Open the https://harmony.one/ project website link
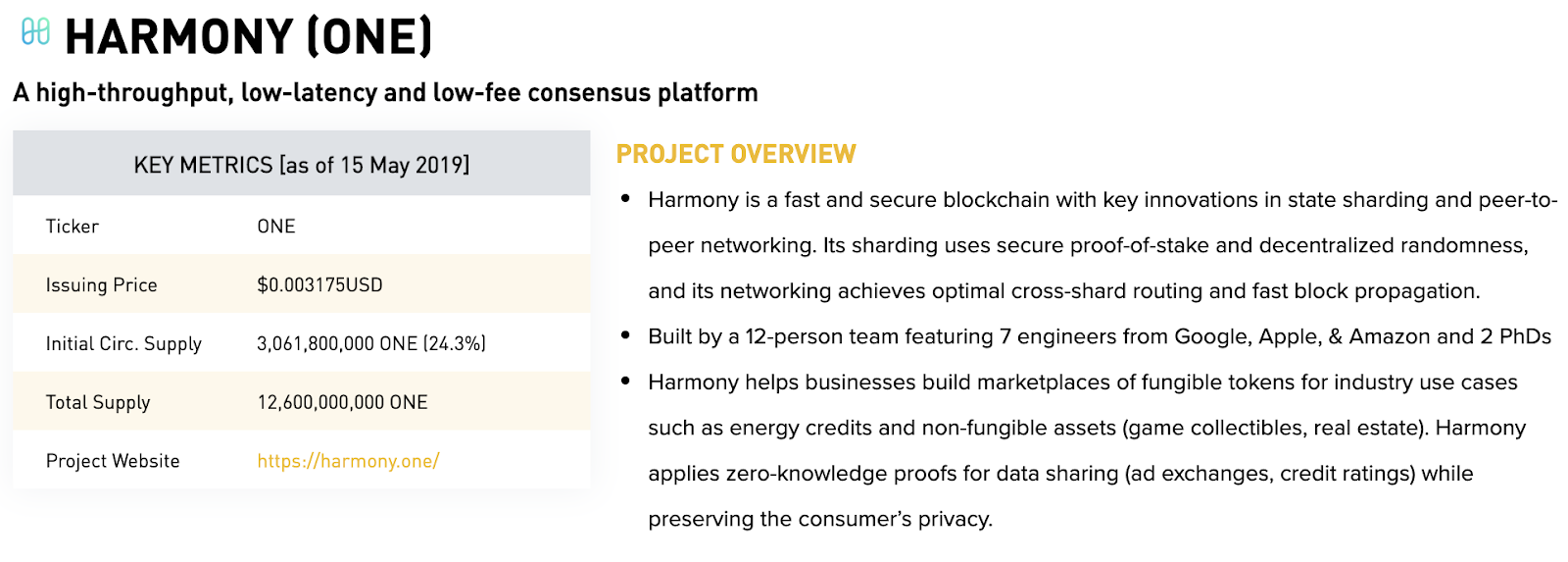Image resolution: width=1568 pixels, height=562 pixels. click(348, 461)
